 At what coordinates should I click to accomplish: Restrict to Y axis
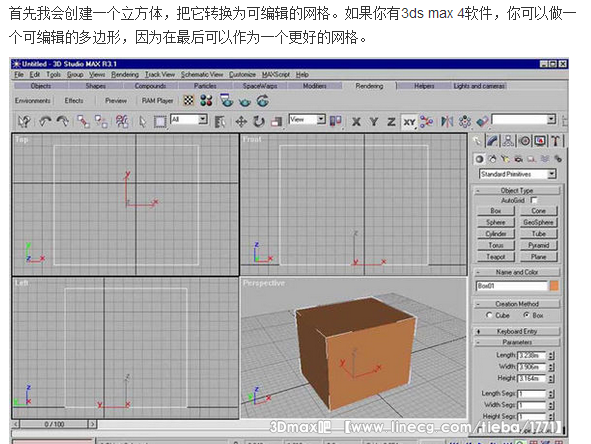(x=374, y=121)
